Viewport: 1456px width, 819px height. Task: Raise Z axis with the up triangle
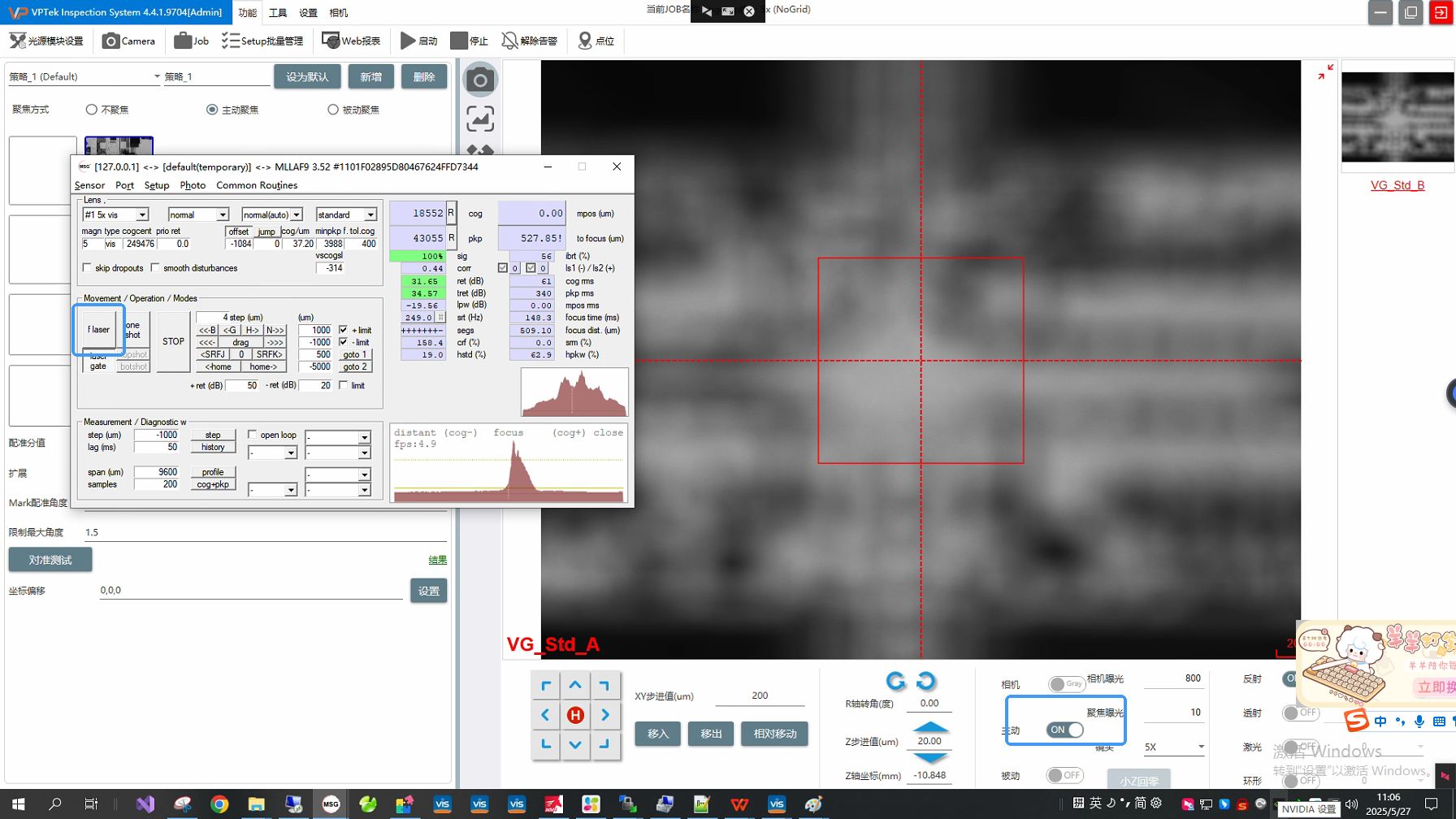pyautogui.click(x=930, y=726)
